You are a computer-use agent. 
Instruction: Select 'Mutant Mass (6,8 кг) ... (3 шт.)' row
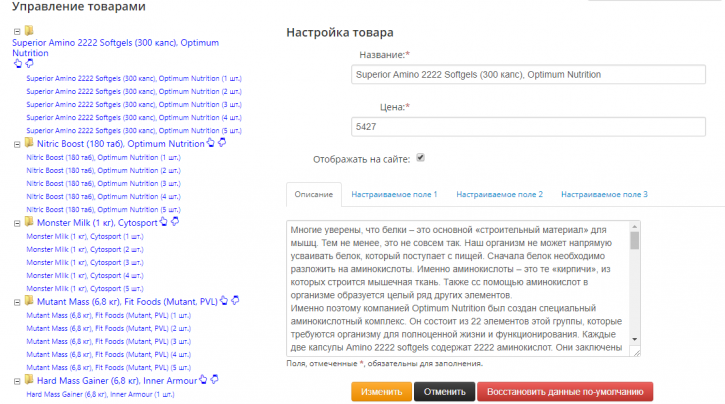(x=109, y=342)
